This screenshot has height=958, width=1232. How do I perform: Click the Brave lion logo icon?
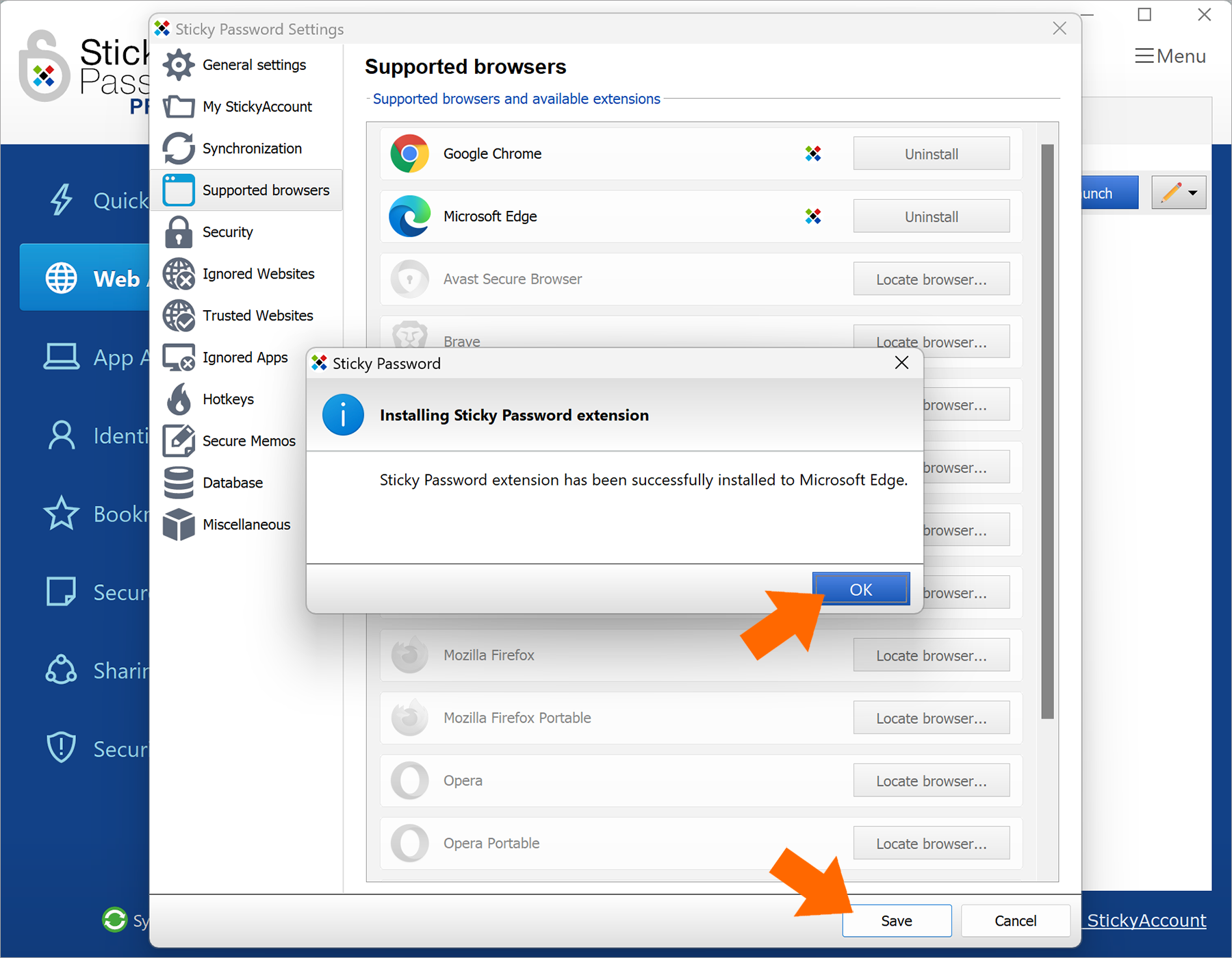409,335
